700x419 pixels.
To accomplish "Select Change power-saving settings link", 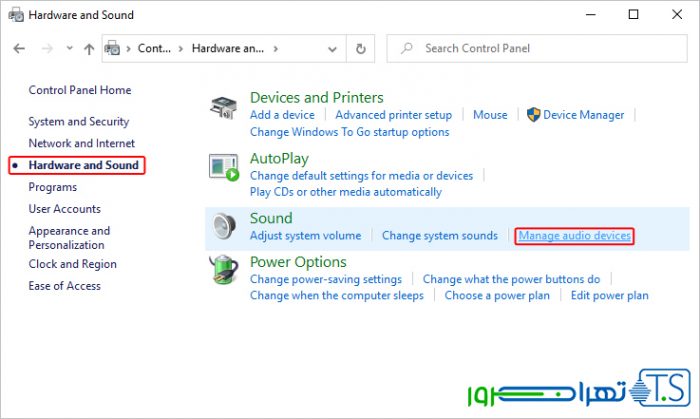I will [x=325, y=279].
